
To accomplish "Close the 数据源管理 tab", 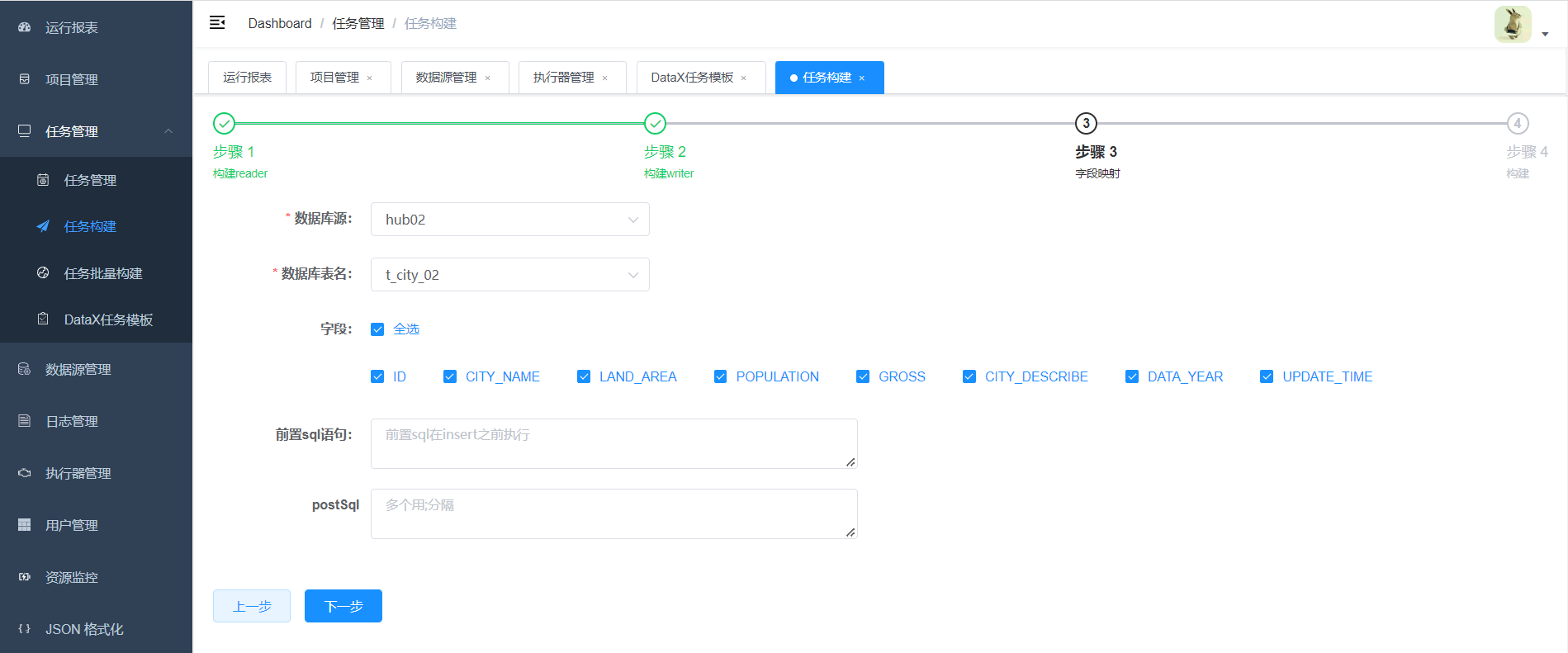I will click(x=488, y=78).
